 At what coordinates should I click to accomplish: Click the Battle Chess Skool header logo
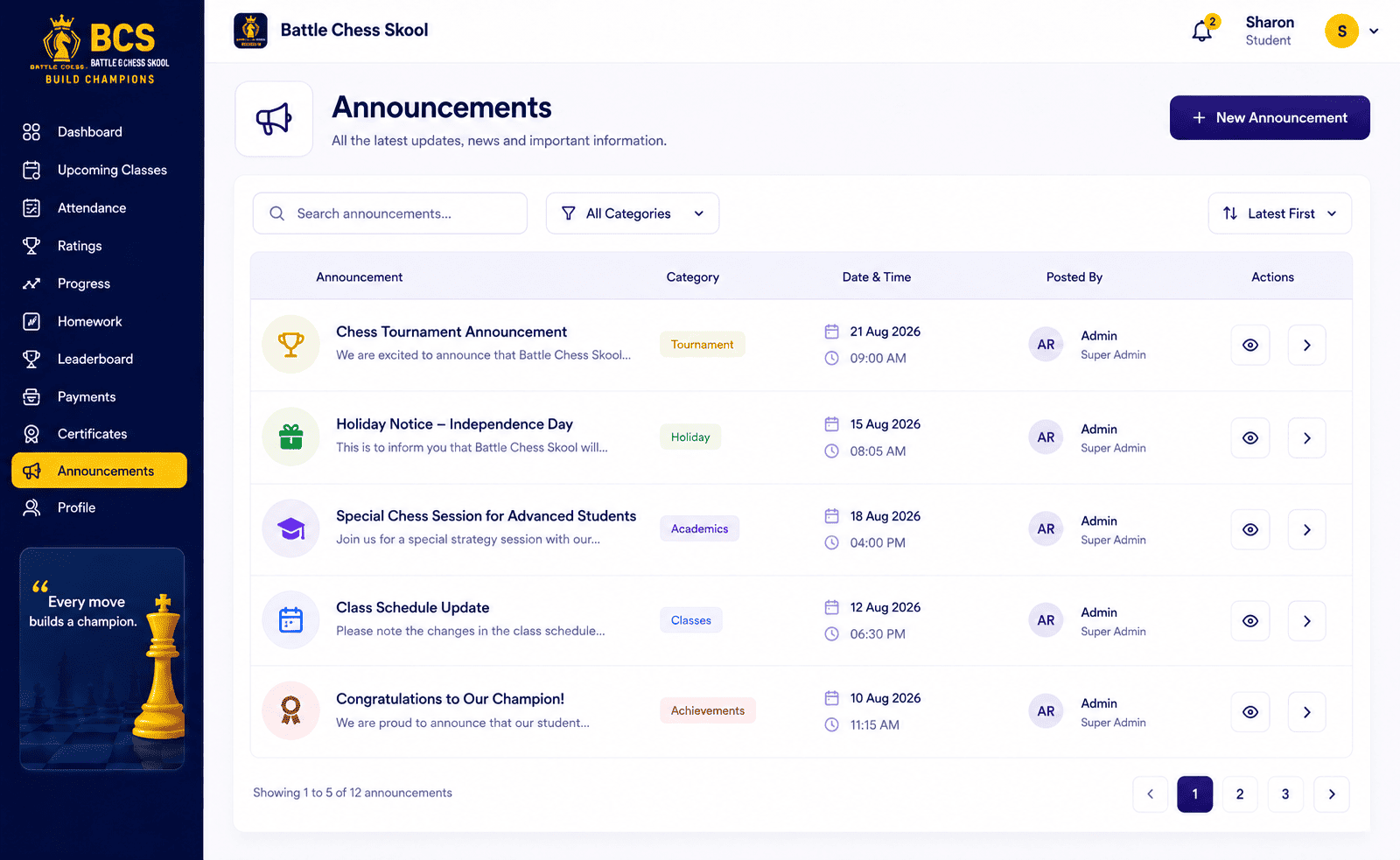[251, 31]
